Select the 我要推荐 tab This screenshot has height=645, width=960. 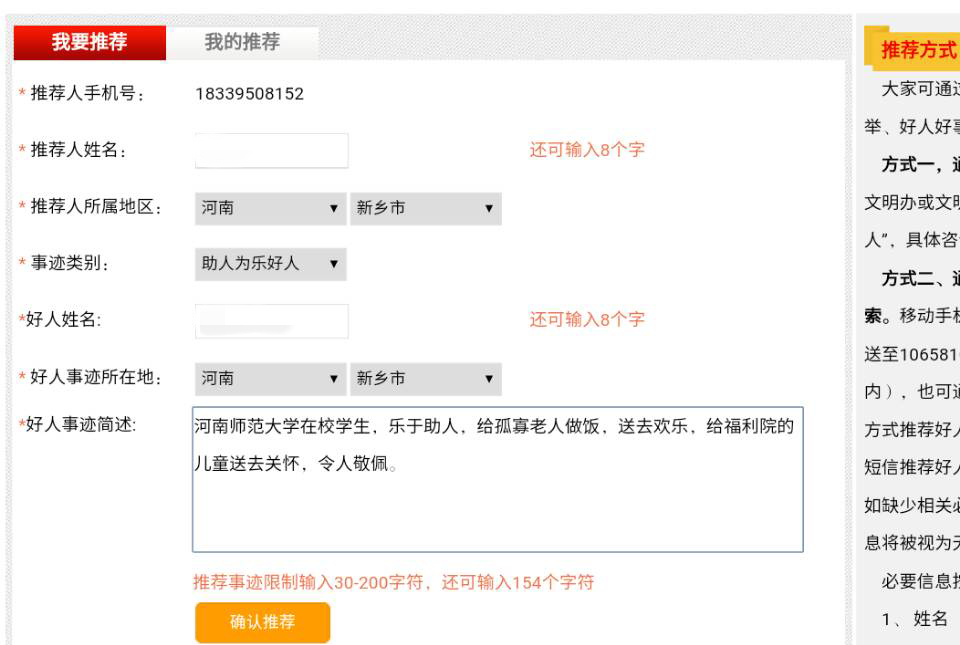coord(90,42)
